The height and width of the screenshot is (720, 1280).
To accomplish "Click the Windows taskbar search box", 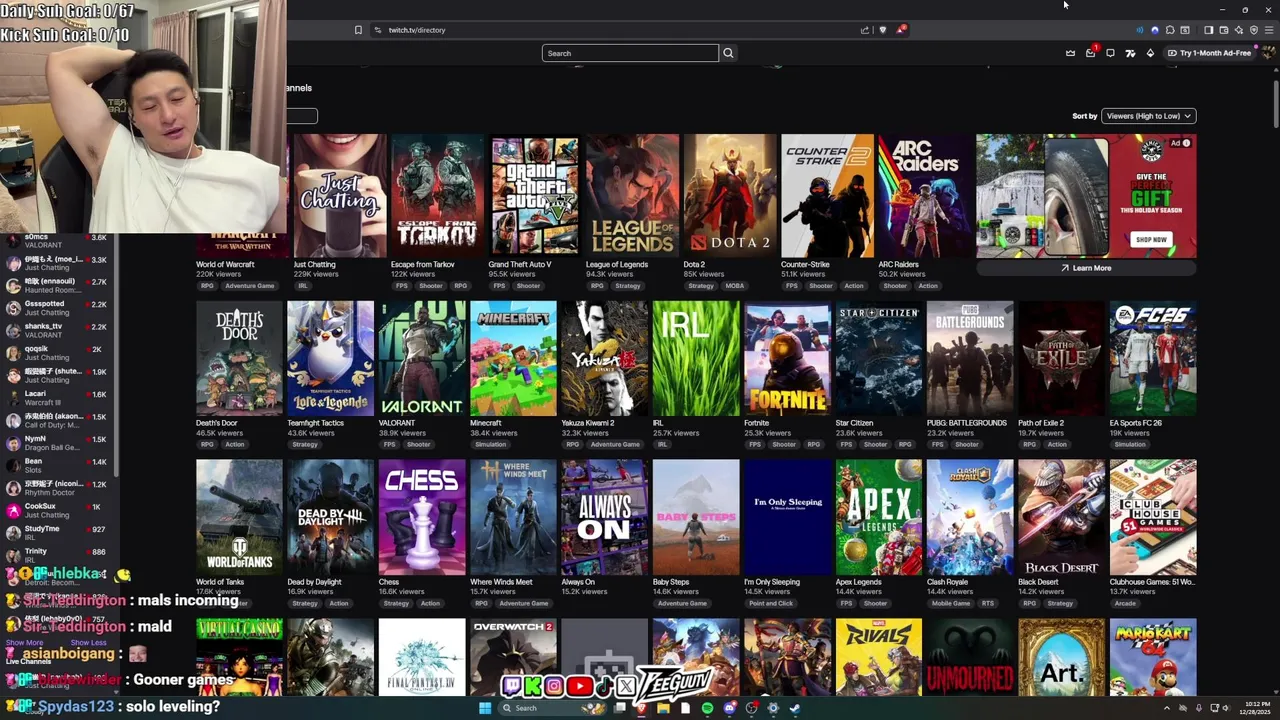I will (552, 708).
